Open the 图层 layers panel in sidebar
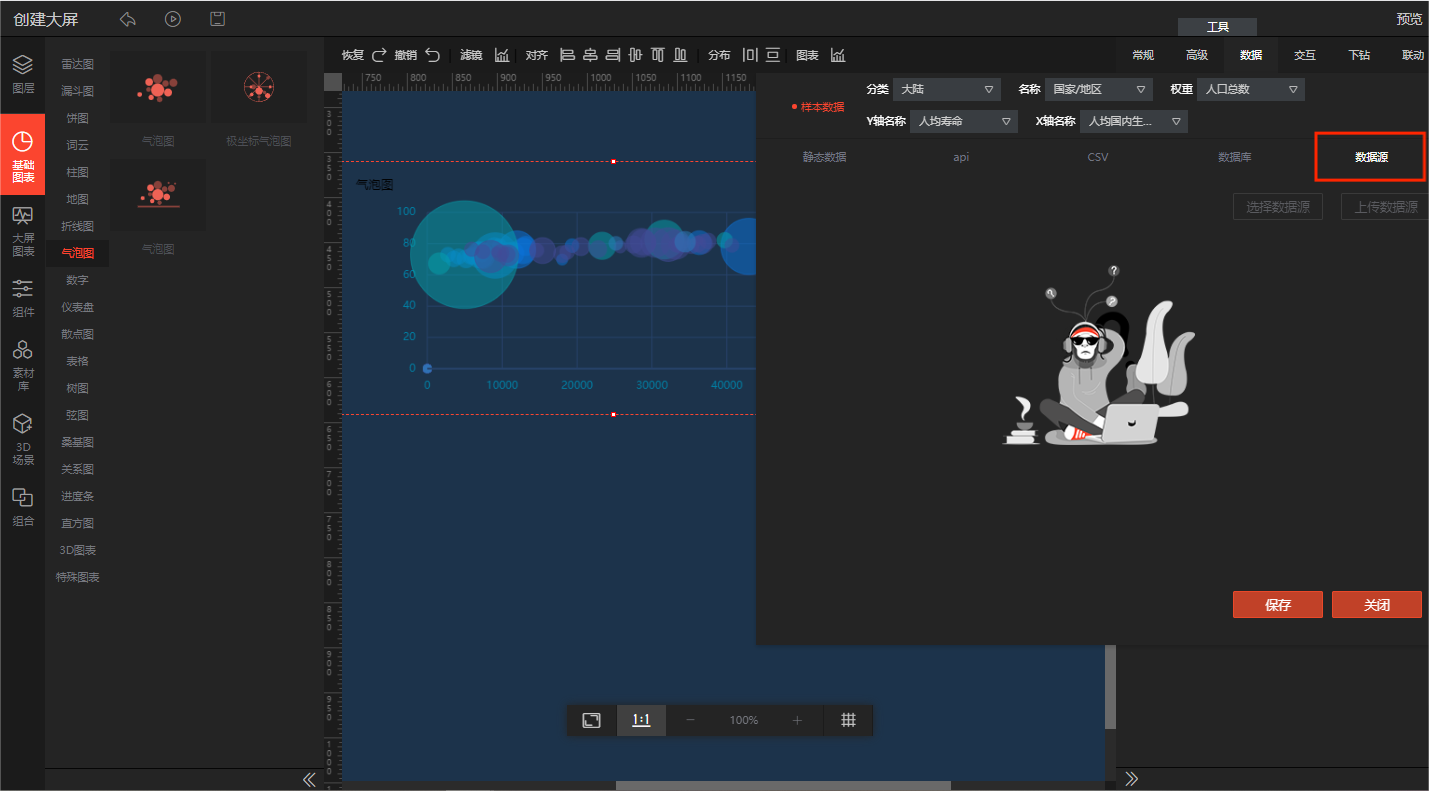 tap(22, 73)
